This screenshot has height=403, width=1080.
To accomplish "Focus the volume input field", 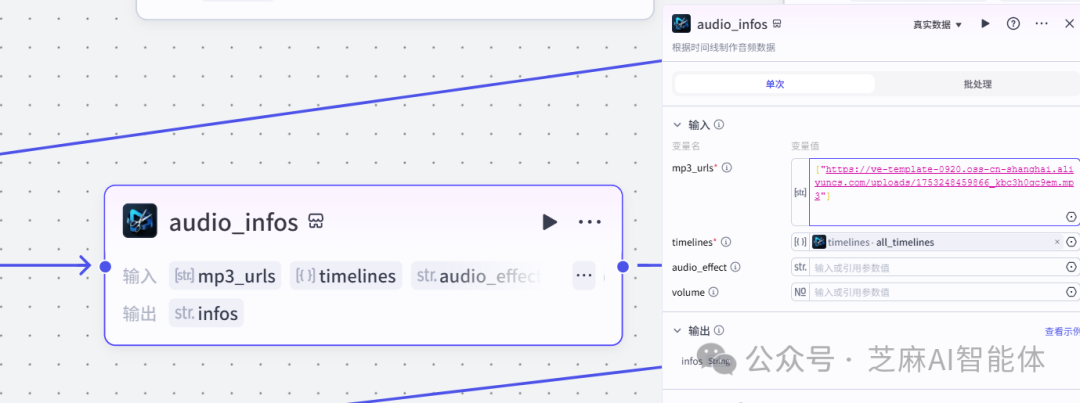I will 937,292.
